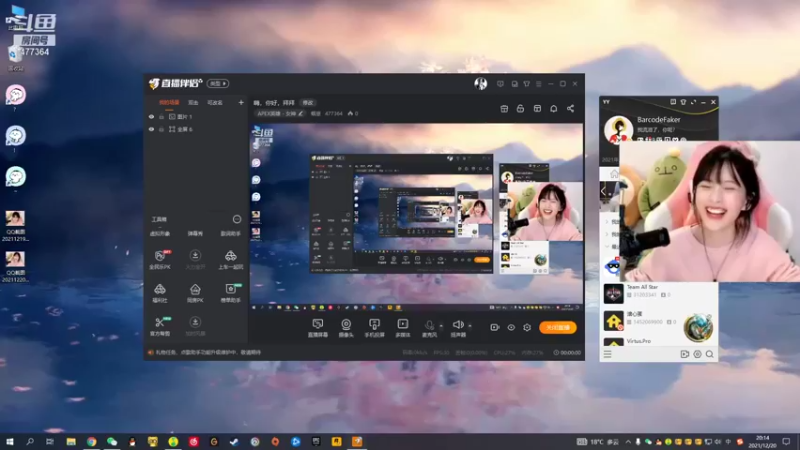Search in YY with the magnifier icon
Screen dimensions: 800x450
(x=710, y=354)
